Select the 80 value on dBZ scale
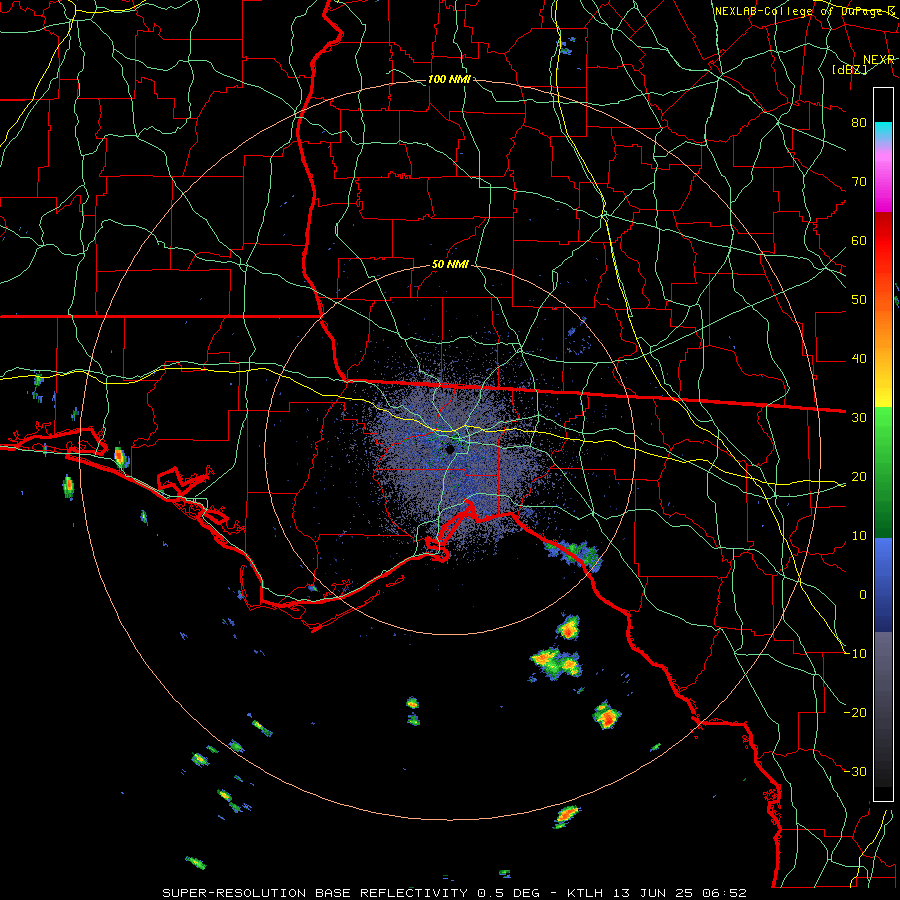This screenshot has height=900, width=900. (859, 122)
